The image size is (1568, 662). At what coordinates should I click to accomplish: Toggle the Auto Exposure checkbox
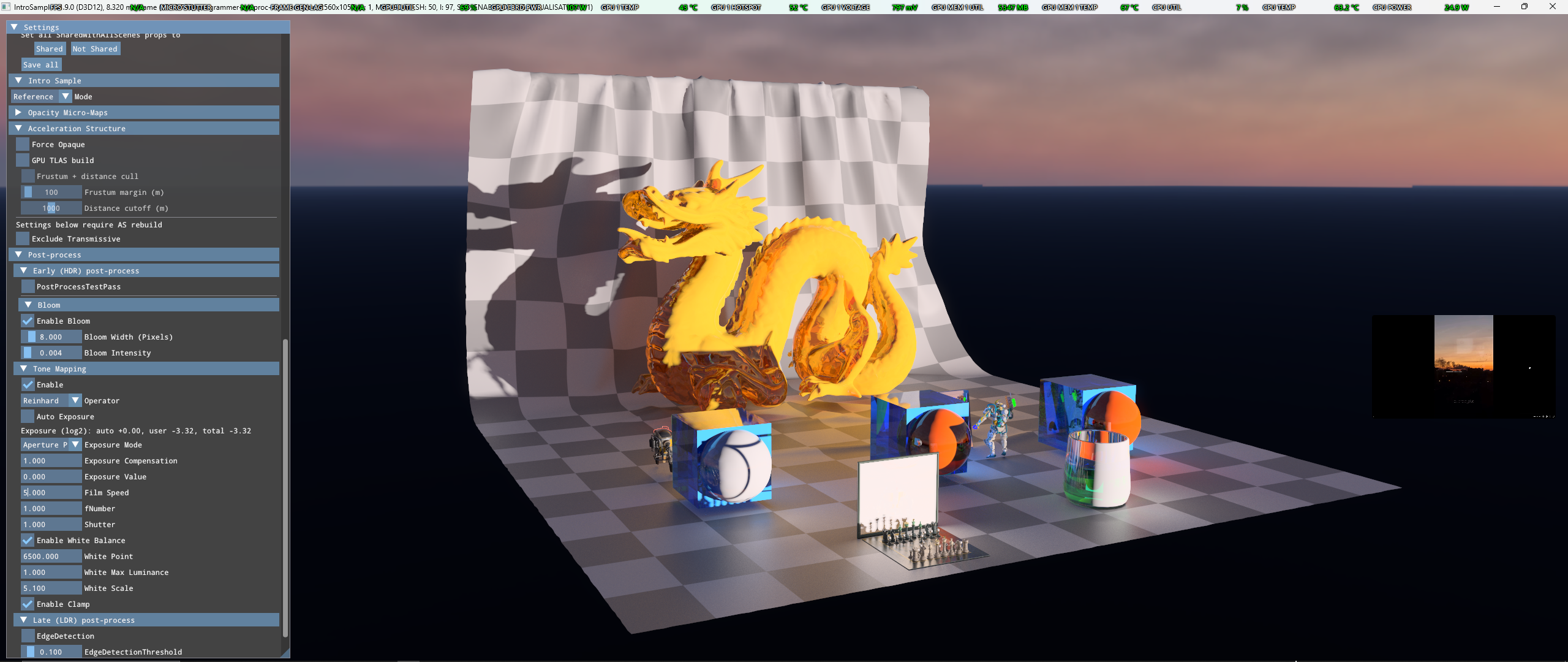(x=28, y=416)
